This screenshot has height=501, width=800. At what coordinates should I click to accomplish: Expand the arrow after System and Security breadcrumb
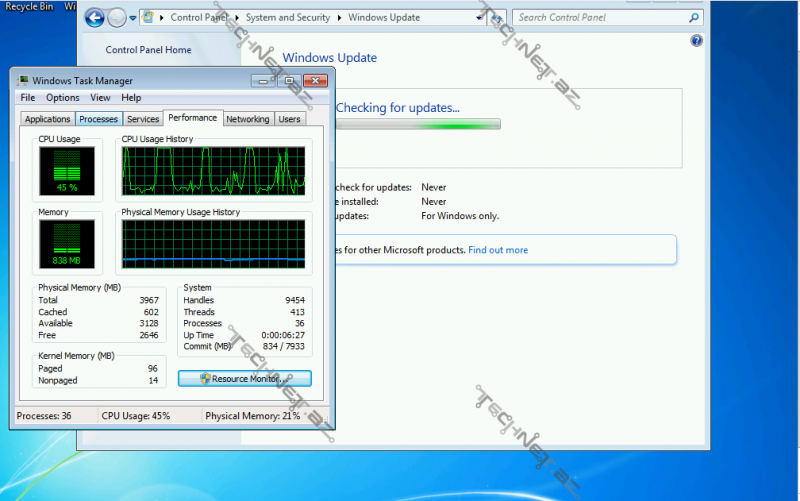click(x=340, y=18)
